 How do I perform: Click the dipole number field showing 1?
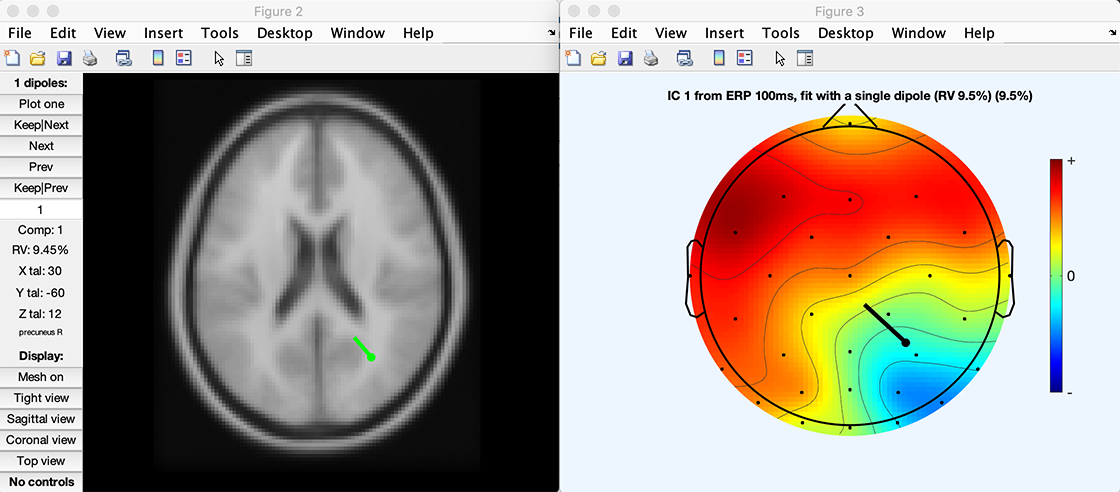click(x=41, y=210)
